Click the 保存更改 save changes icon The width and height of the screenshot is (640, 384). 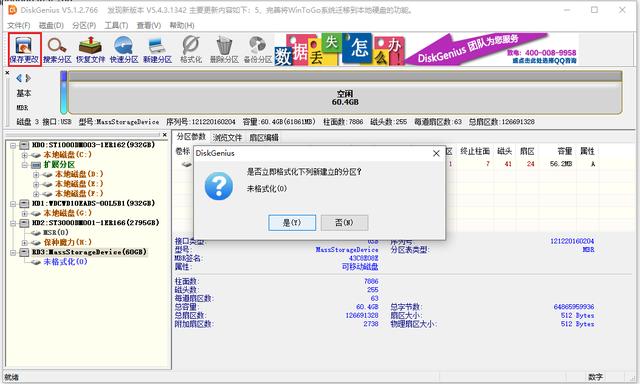tap(24, 49)
